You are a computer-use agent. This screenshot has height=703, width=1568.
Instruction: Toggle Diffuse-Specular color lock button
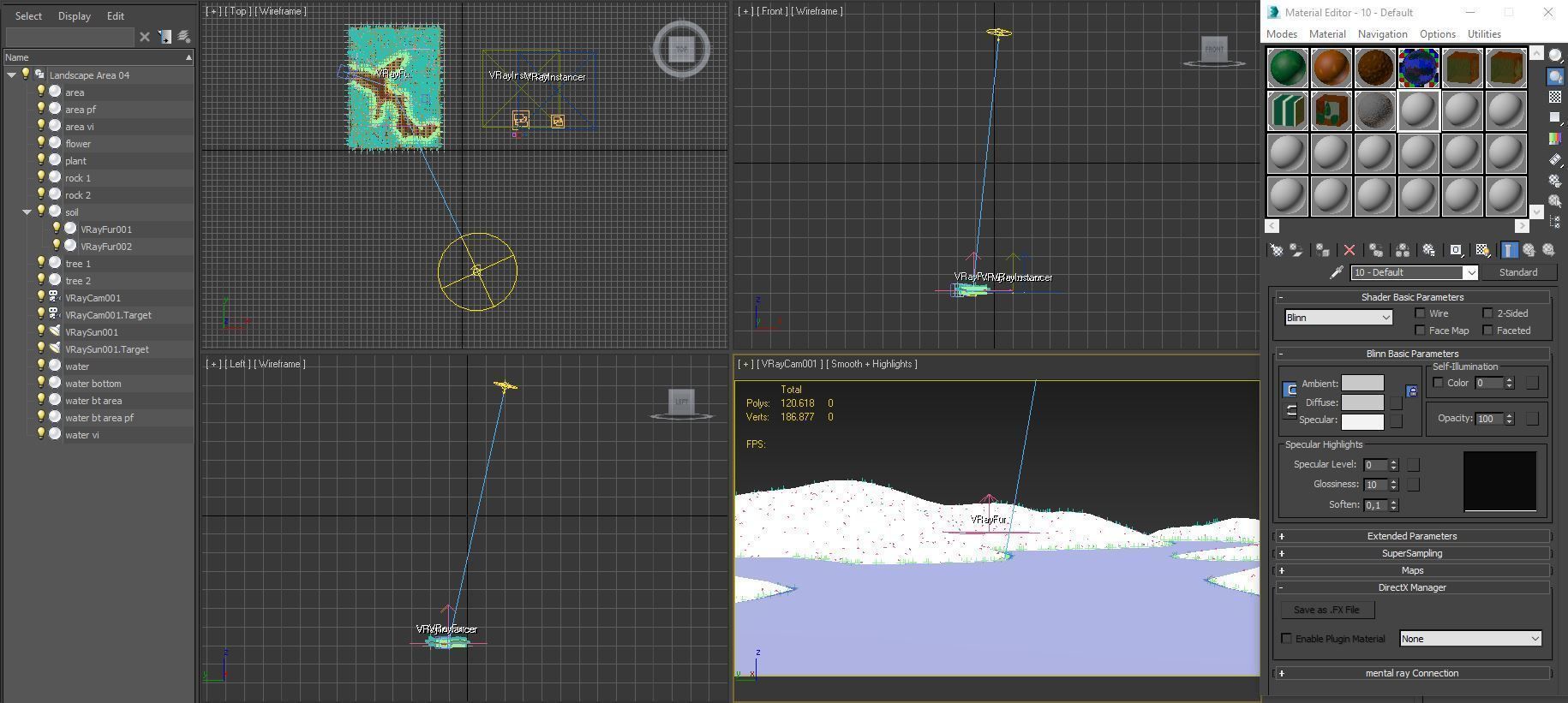[x=1290, y=411]
